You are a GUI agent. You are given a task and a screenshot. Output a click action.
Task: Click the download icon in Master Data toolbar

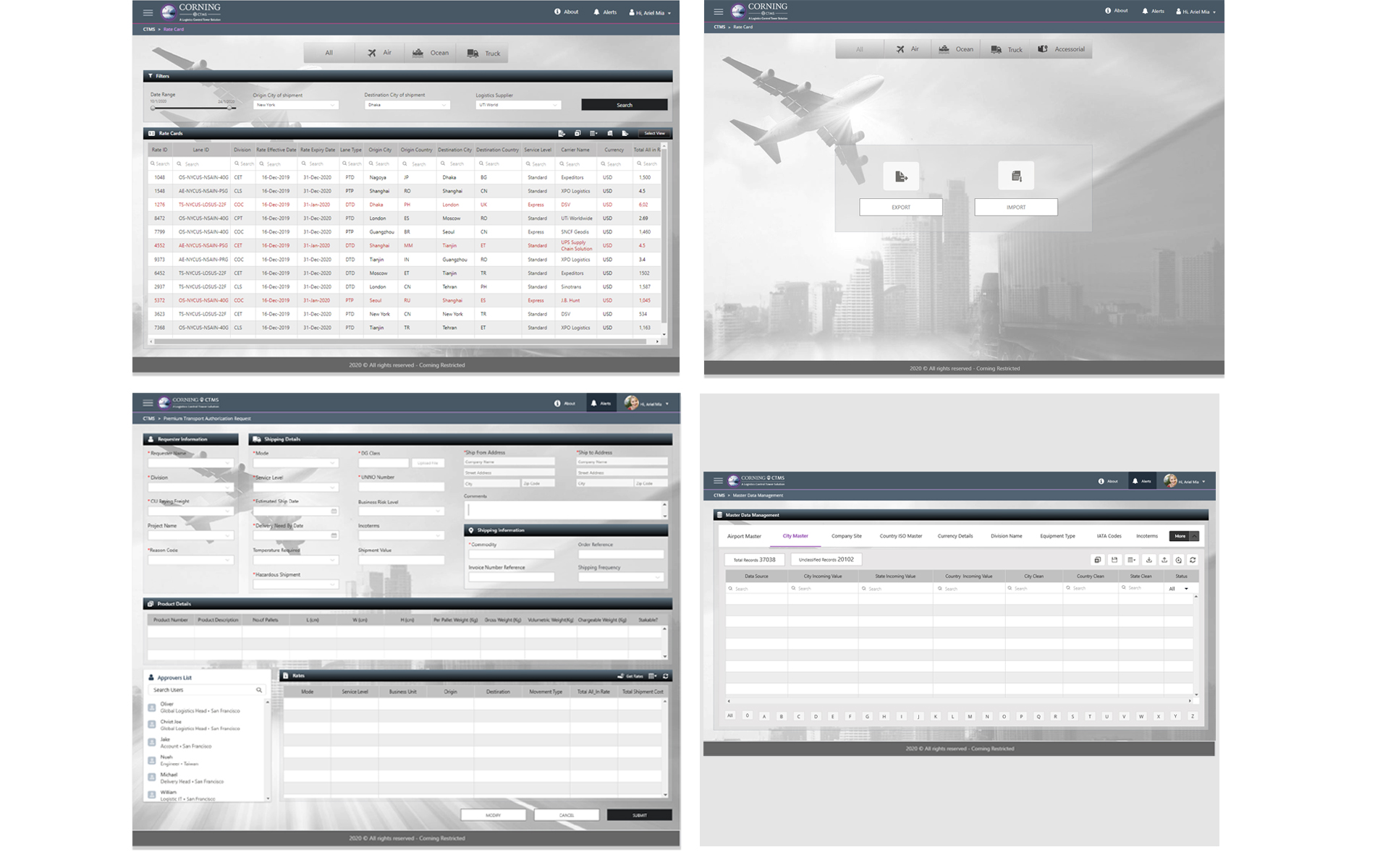[x=1148, y=560]
